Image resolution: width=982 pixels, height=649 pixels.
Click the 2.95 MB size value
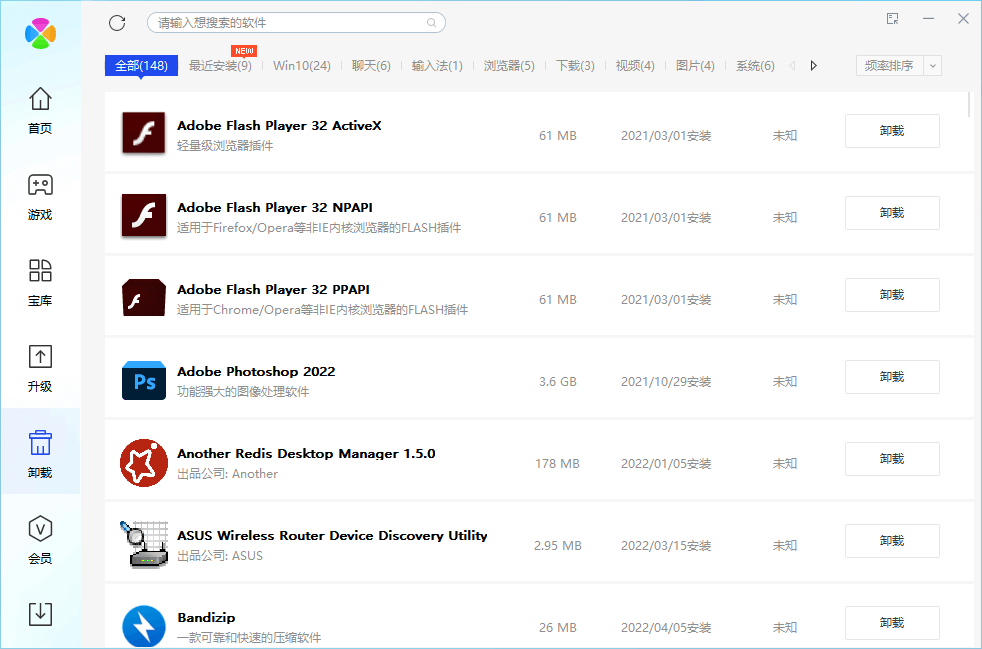[557, 546]
